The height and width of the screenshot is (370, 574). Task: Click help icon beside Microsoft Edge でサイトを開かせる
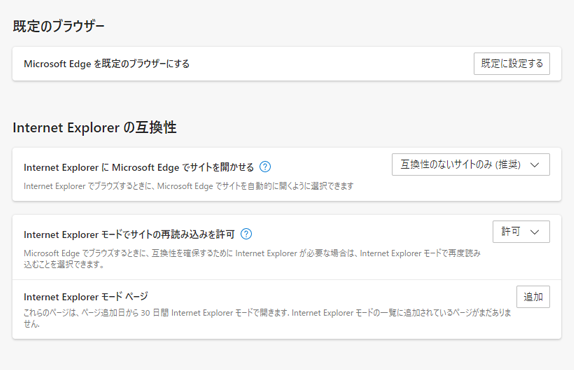point(265,167)
